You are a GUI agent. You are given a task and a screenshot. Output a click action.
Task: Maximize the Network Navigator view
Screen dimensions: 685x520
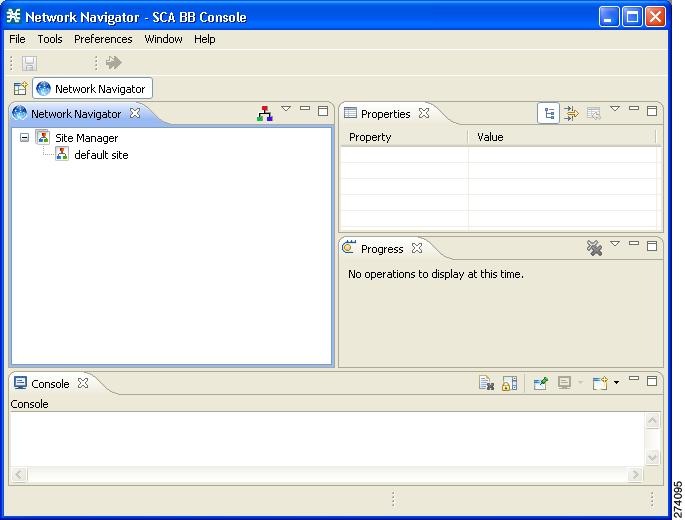323,111
